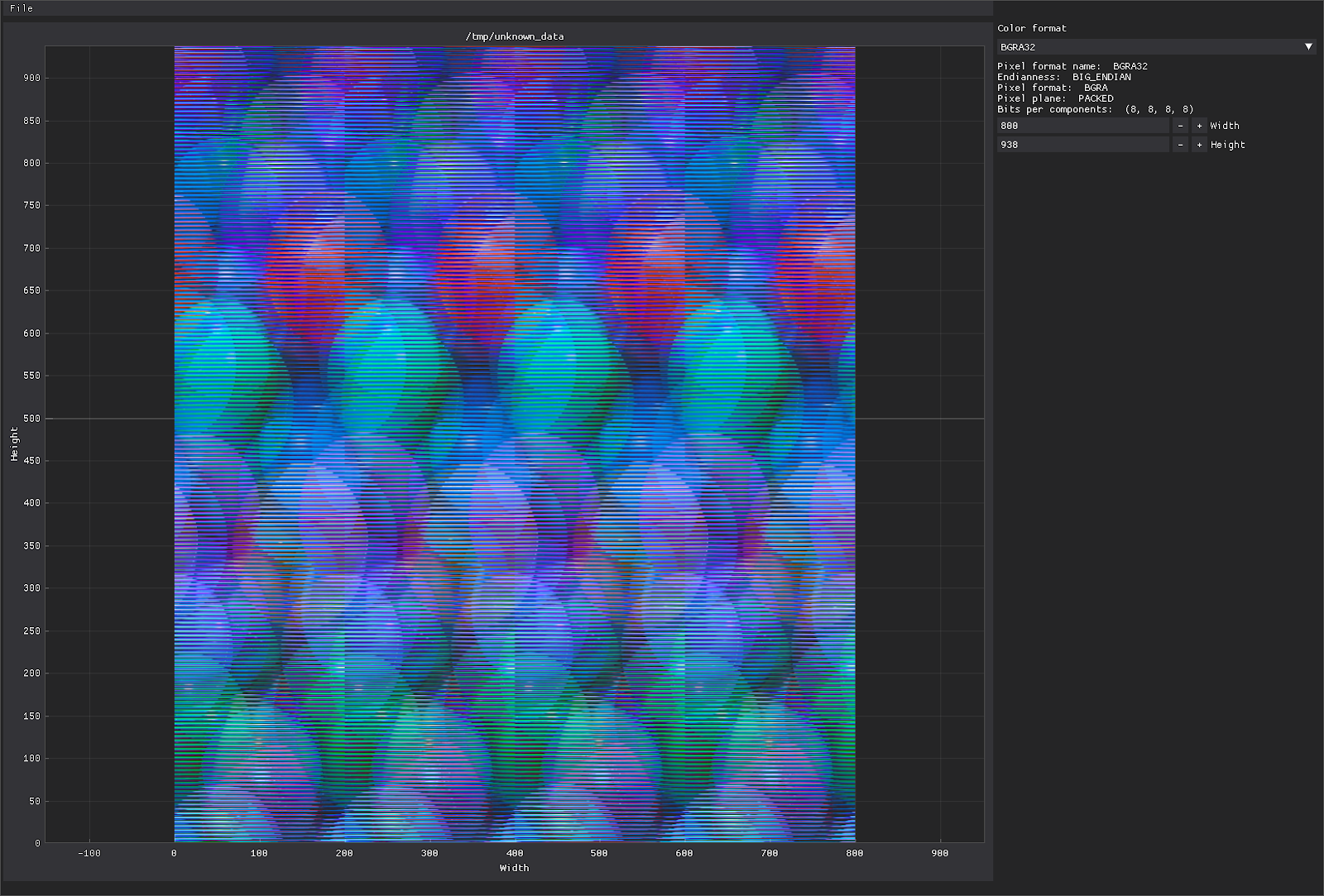Click the Height input field showing 938
Screen dimensions: 1324x896
point(1082,145)
